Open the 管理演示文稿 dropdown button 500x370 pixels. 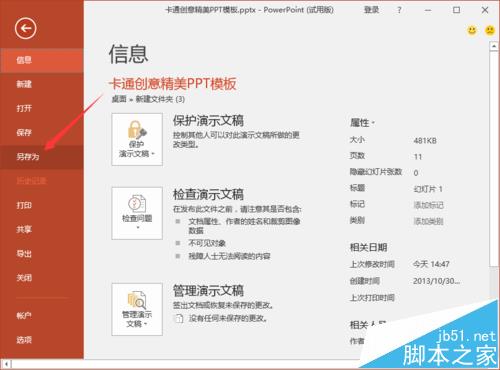tap(137, 309)
